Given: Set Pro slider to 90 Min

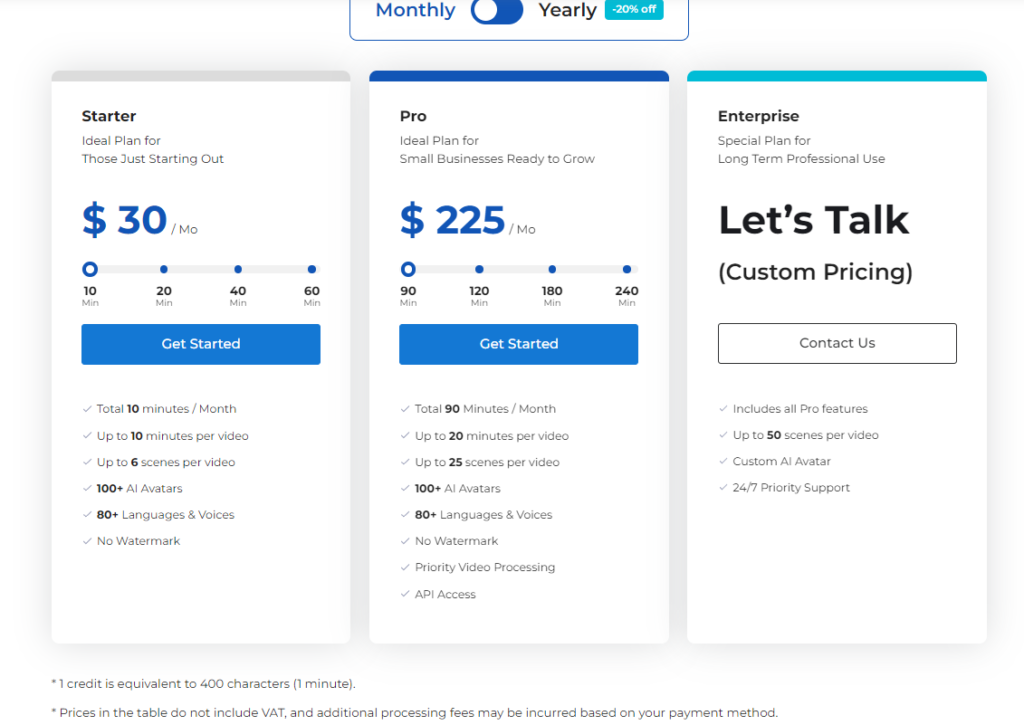Looking at the screenshot, I should tap(408, 269).
